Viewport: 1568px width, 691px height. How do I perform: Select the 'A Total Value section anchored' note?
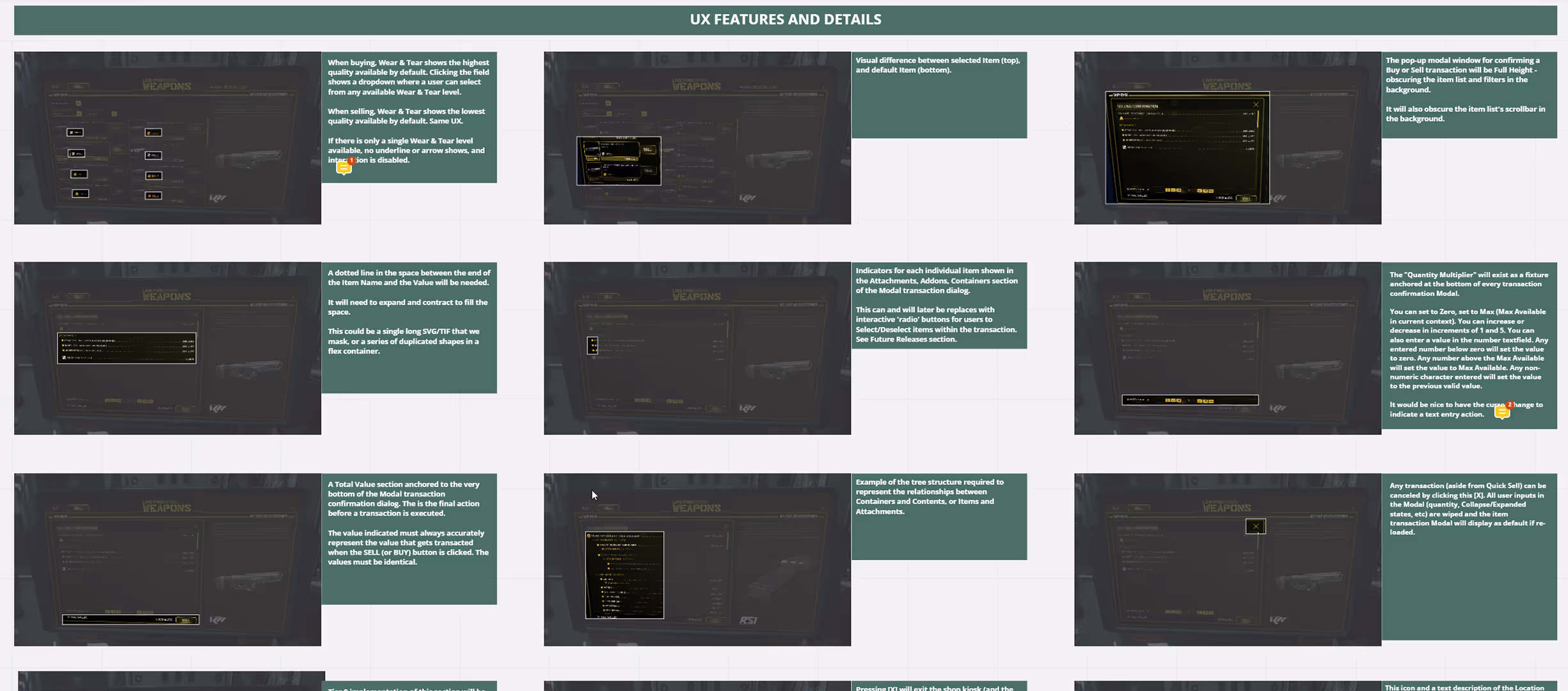pyautogui.click(x=409, y=538)
